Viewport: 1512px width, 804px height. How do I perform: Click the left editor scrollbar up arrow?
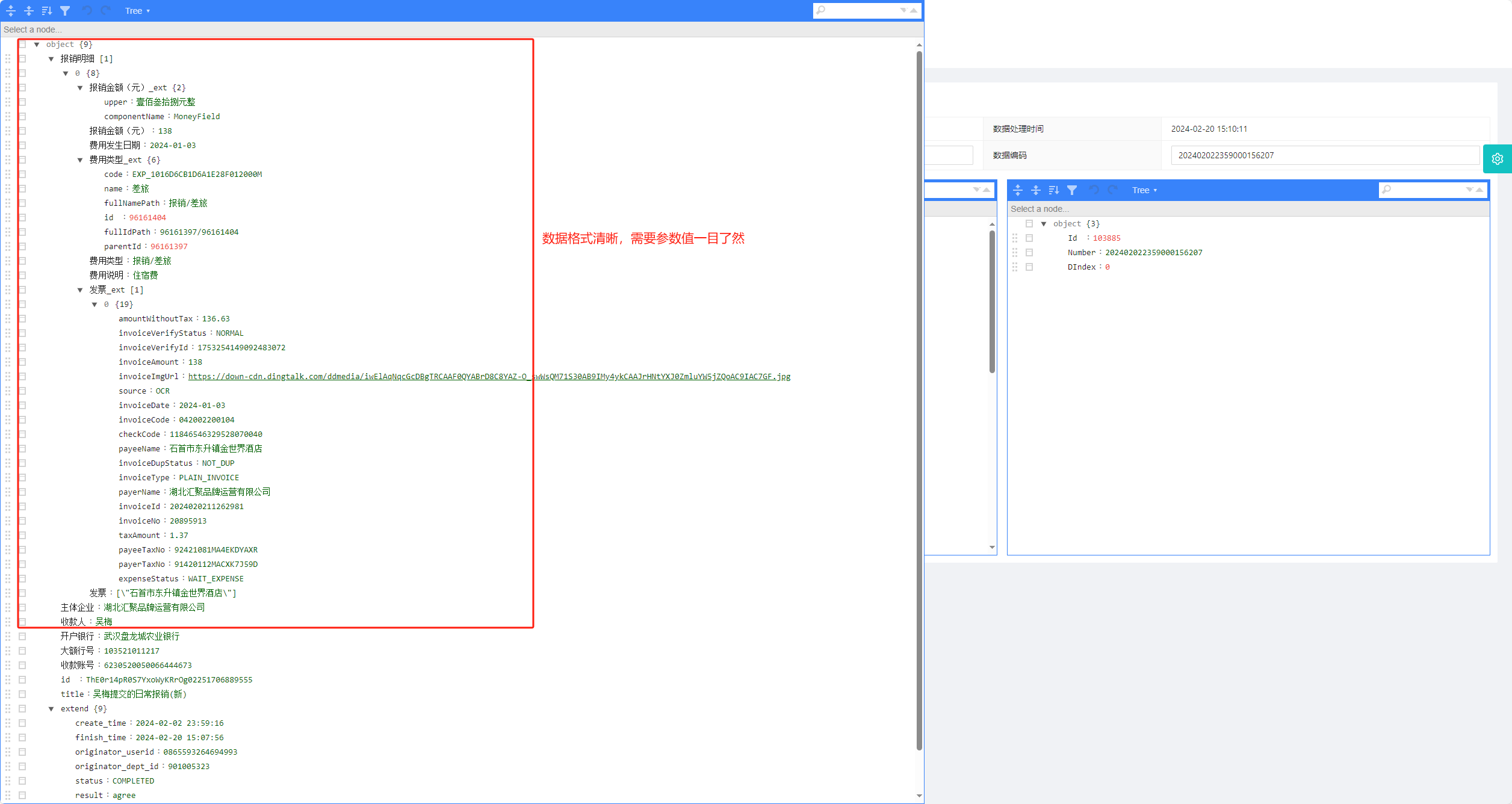point(919,45)
